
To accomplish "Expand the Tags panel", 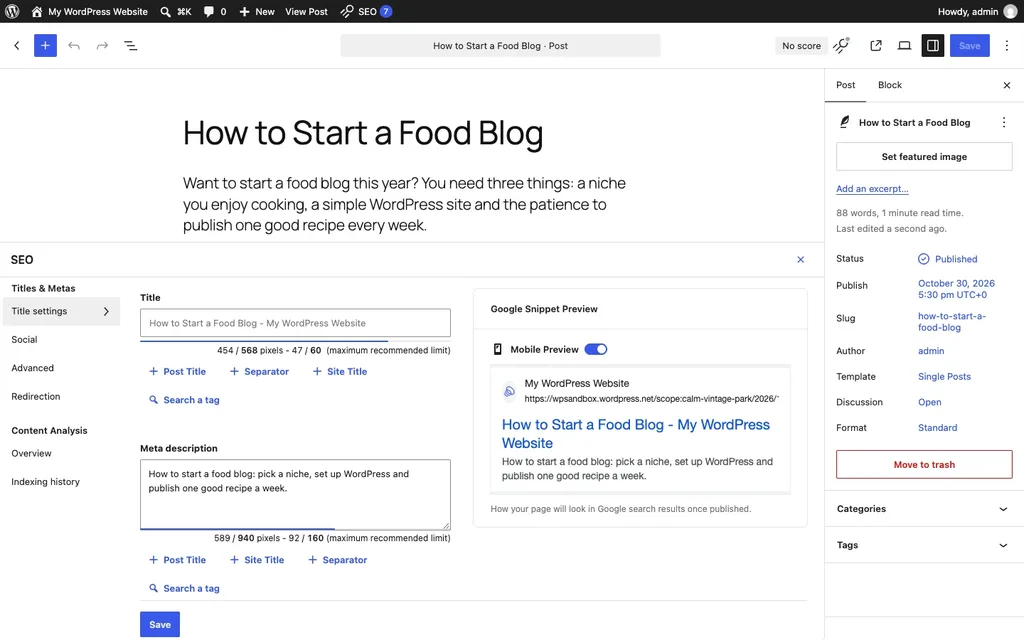I will 924,545.
